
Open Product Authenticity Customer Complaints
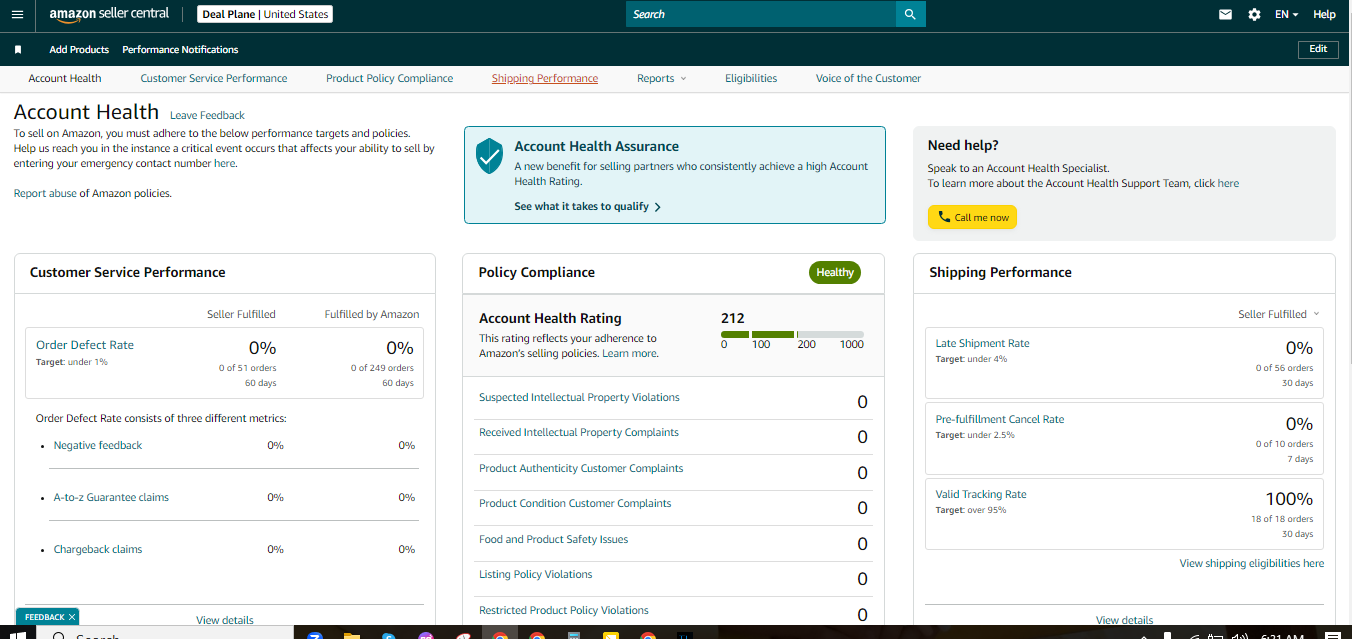[581, 468]
